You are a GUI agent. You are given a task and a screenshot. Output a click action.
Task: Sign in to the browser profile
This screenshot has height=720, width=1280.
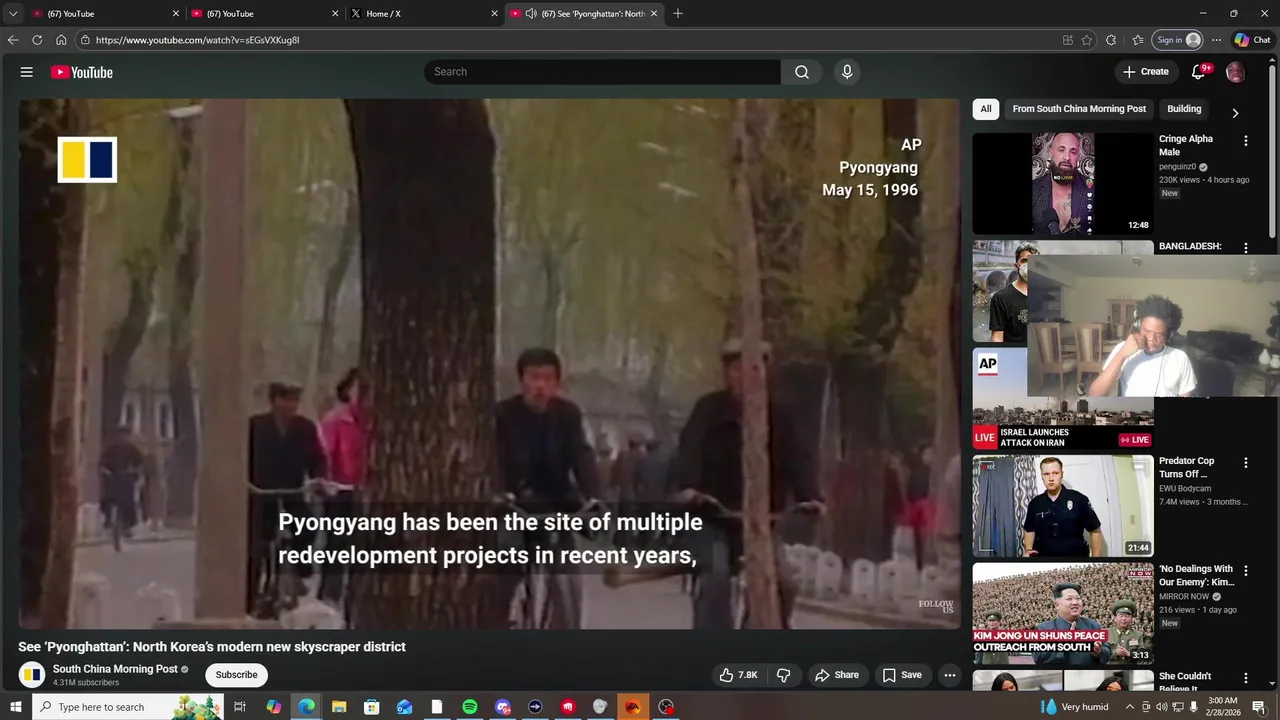[x=1178, y=40]
